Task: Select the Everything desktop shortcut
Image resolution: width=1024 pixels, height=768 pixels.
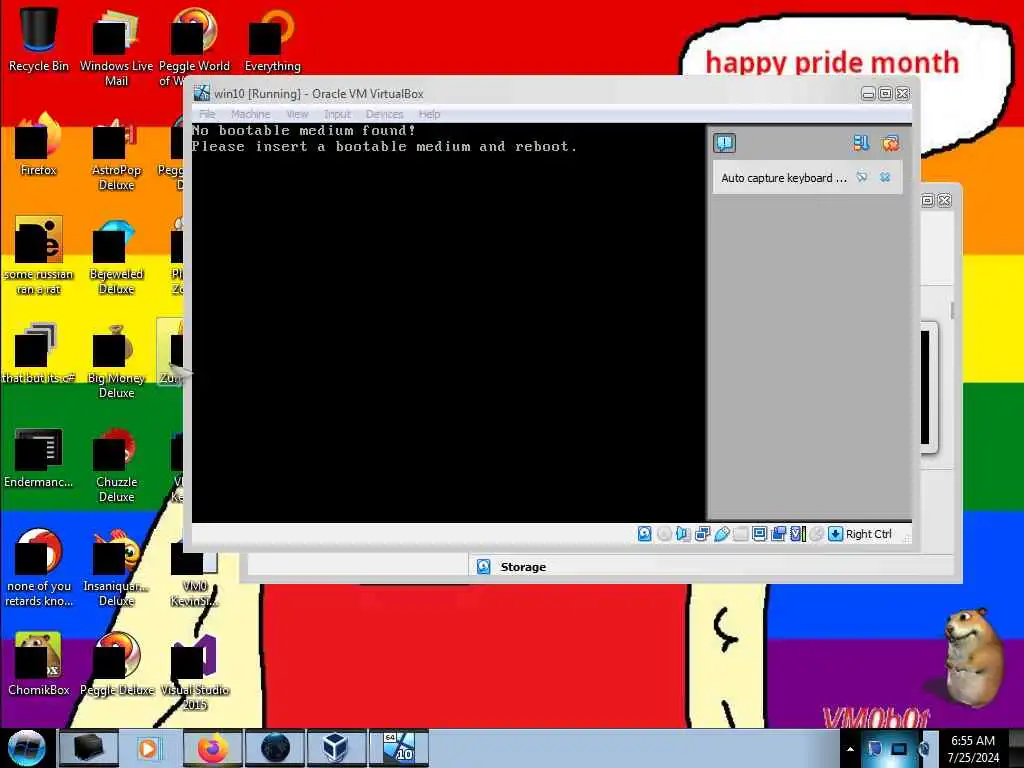Action: [272, 39]
